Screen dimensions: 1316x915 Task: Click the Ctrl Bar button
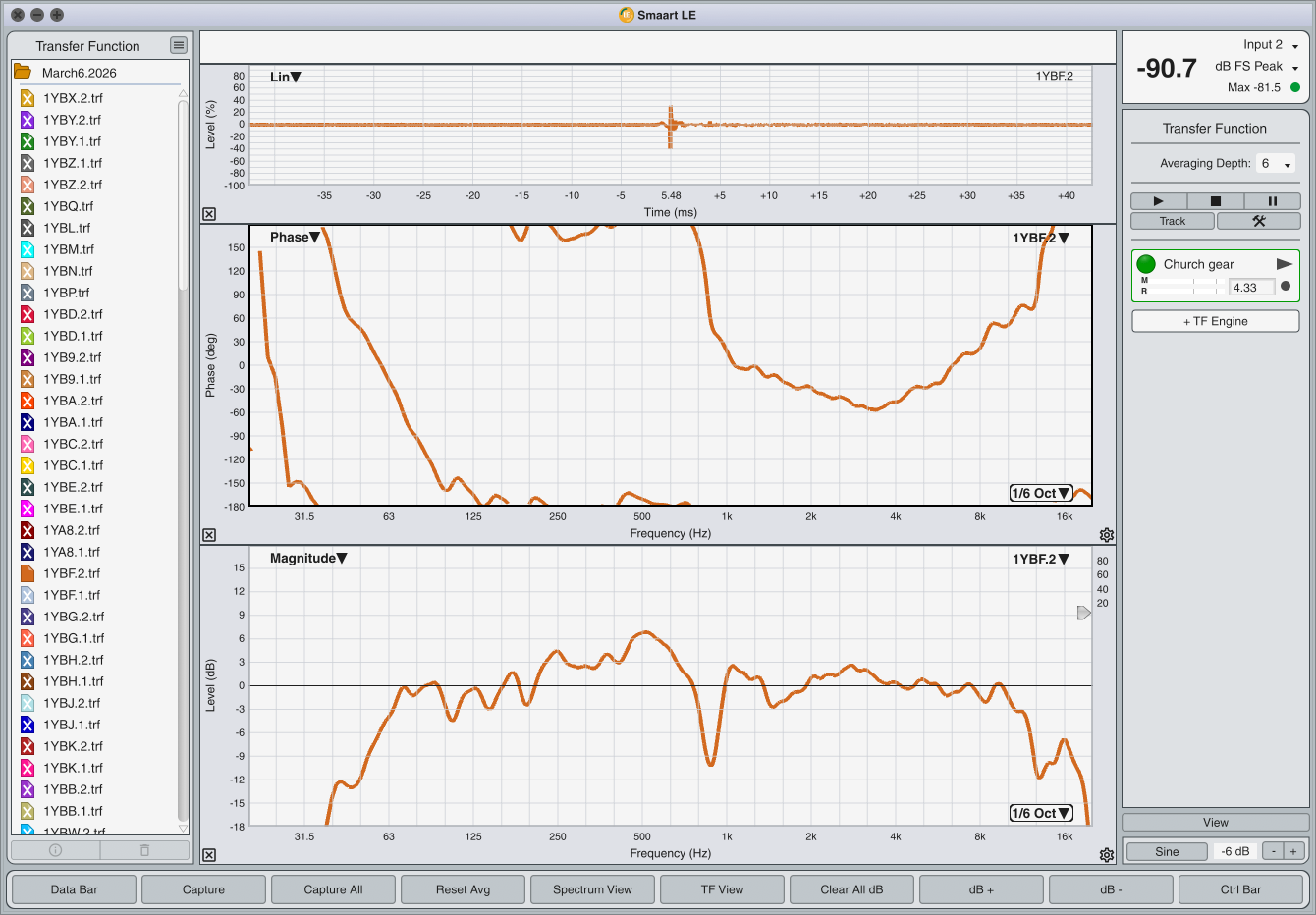(x=1240, y=889)
